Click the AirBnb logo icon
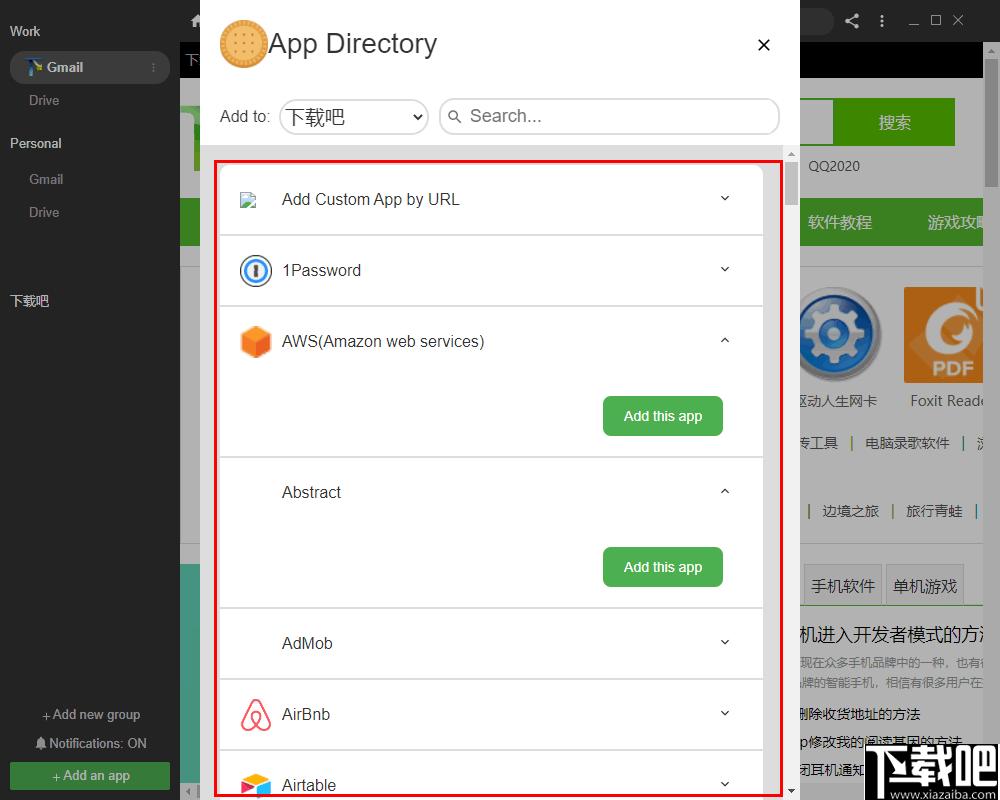 click(256, 715)
